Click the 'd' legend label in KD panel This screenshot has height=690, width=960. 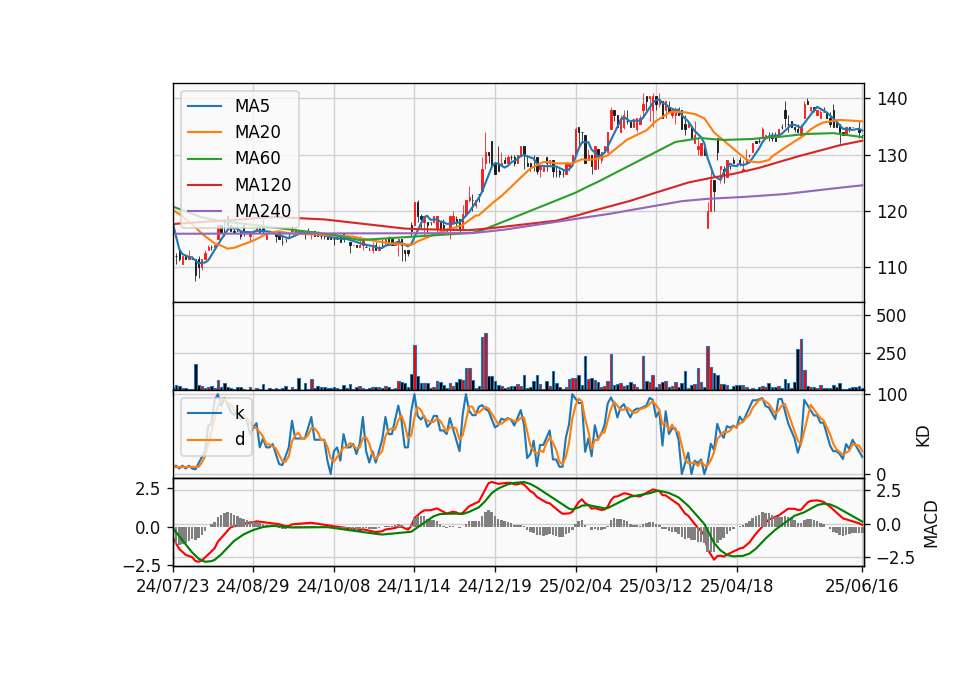239,440
